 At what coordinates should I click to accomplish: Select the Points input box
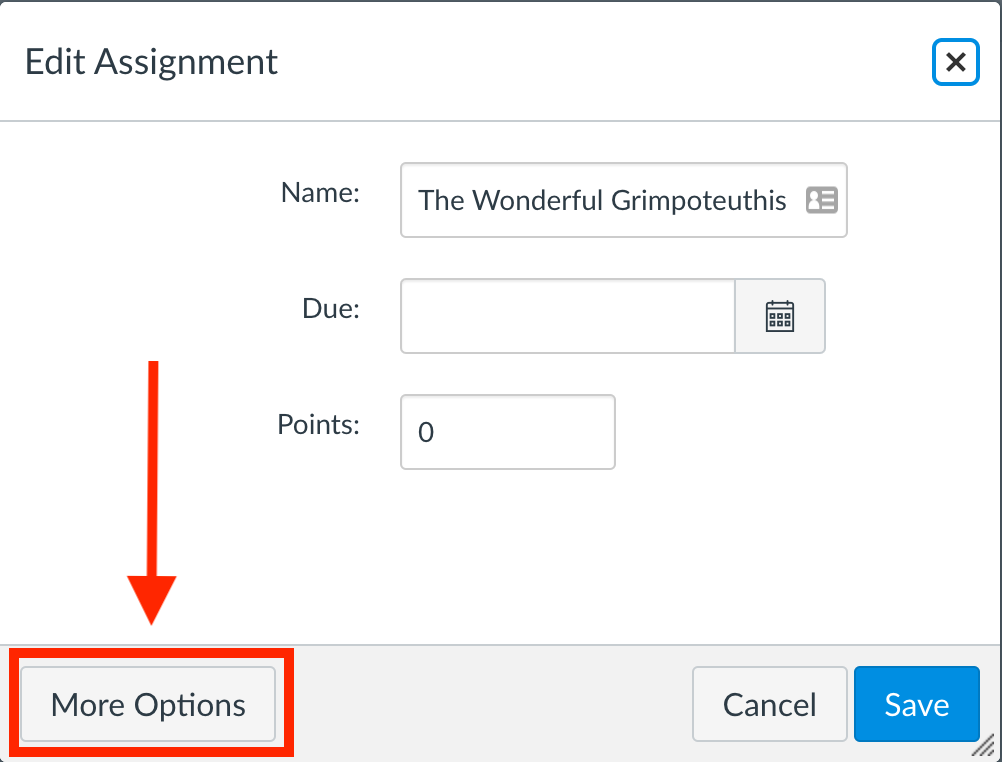(508, 432)
